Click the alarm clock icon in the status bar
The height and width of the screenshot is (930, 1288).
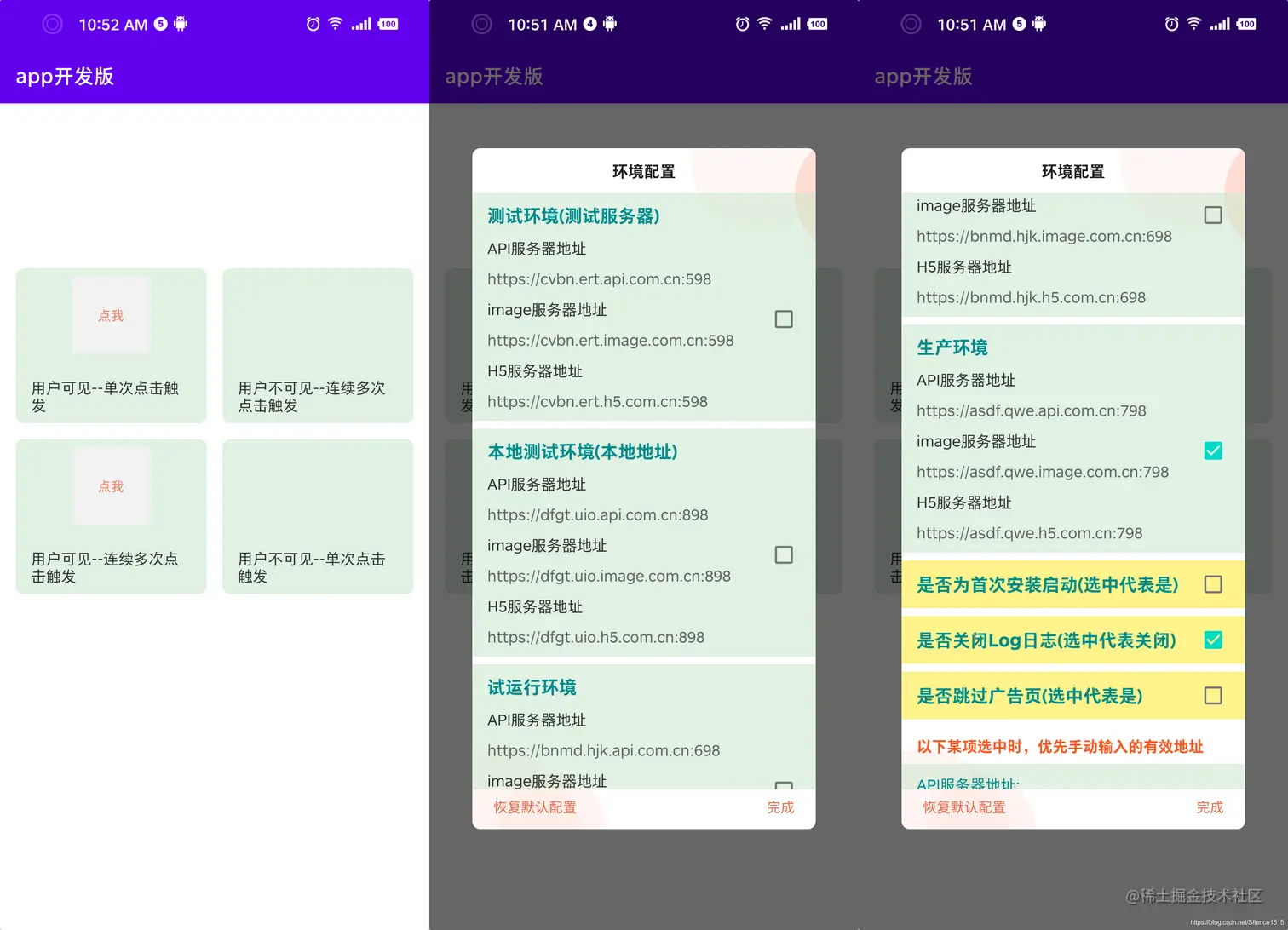313,24
